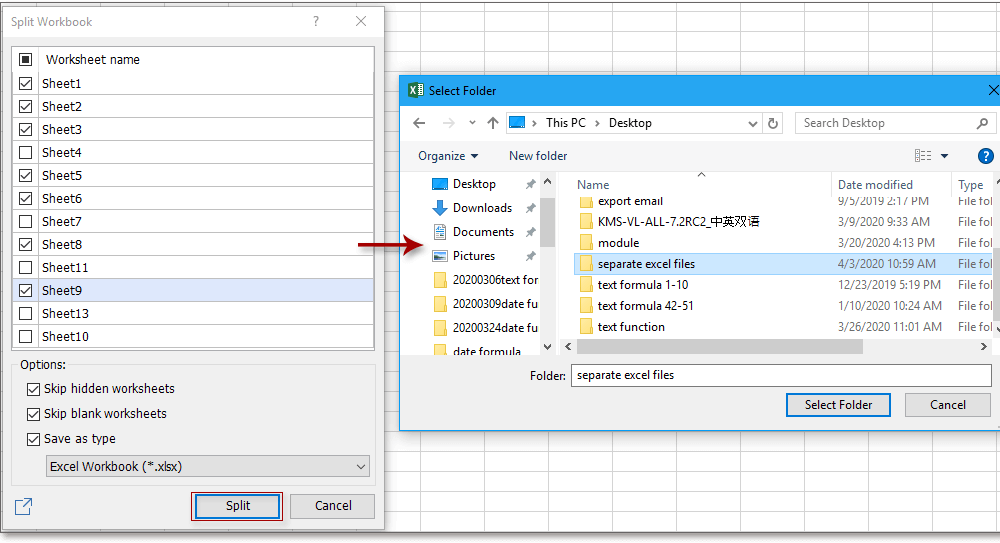Cancel the Select Folder dialog

coord(947,405)
